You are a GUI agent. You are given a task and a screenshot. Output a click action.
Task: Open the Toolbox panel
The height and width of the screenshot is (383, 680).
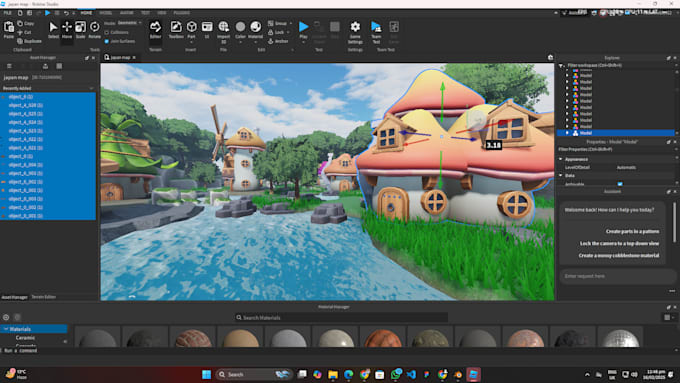click(176, 30)
